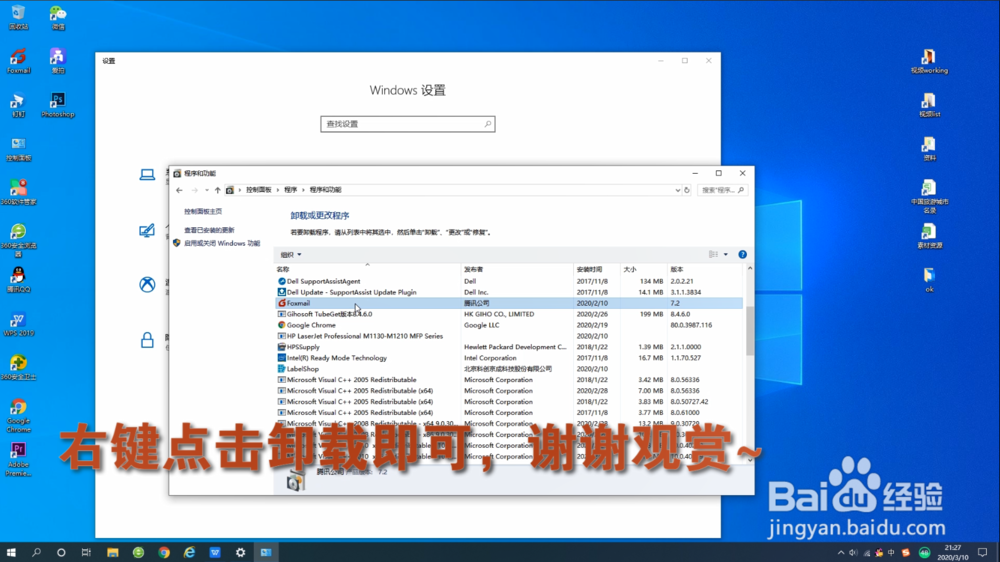Sort by the 发布者 column header
Image resolution: width=1000 pixels, height=562 pixels.
coord(517,269)
